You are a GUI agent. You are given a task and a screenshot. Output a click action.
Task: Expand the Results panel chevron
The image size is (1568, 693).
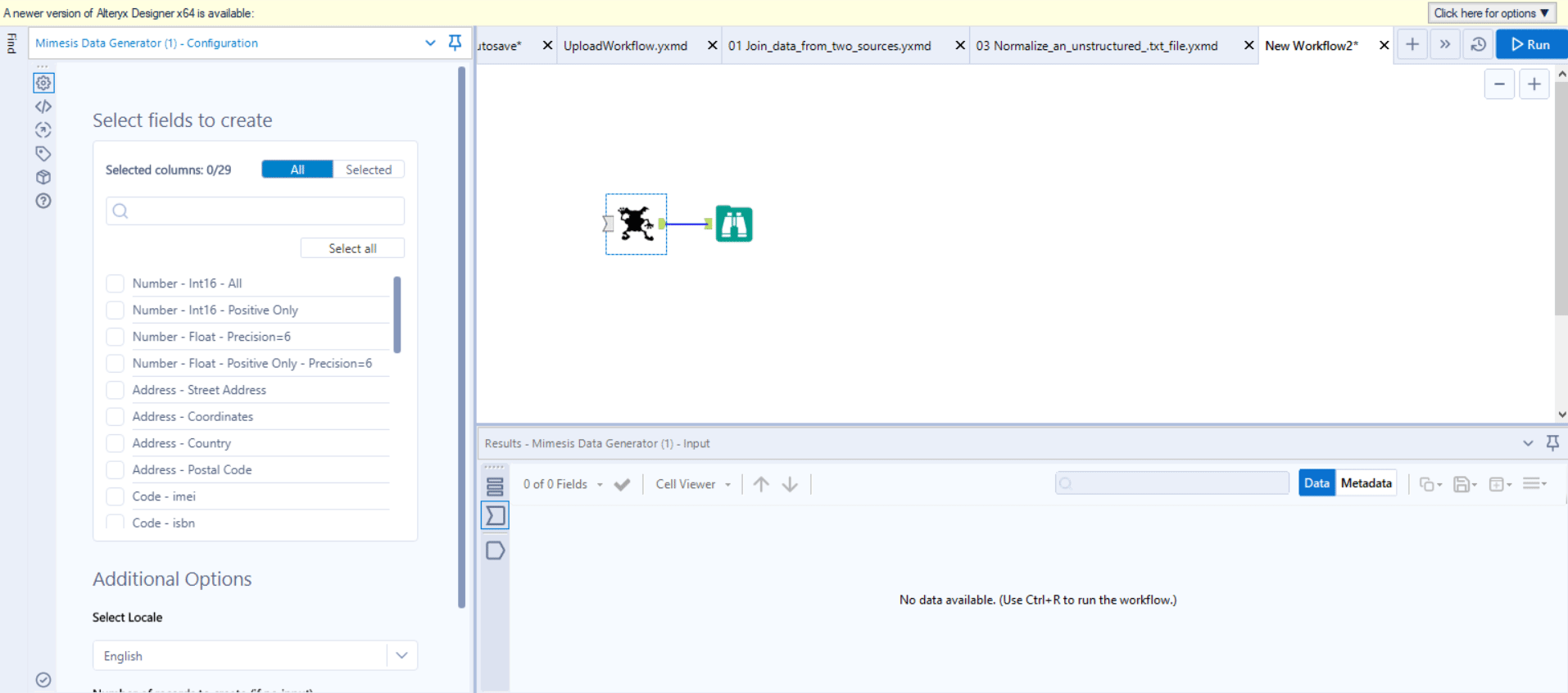pyautogui.click(x=1528, y=443)
